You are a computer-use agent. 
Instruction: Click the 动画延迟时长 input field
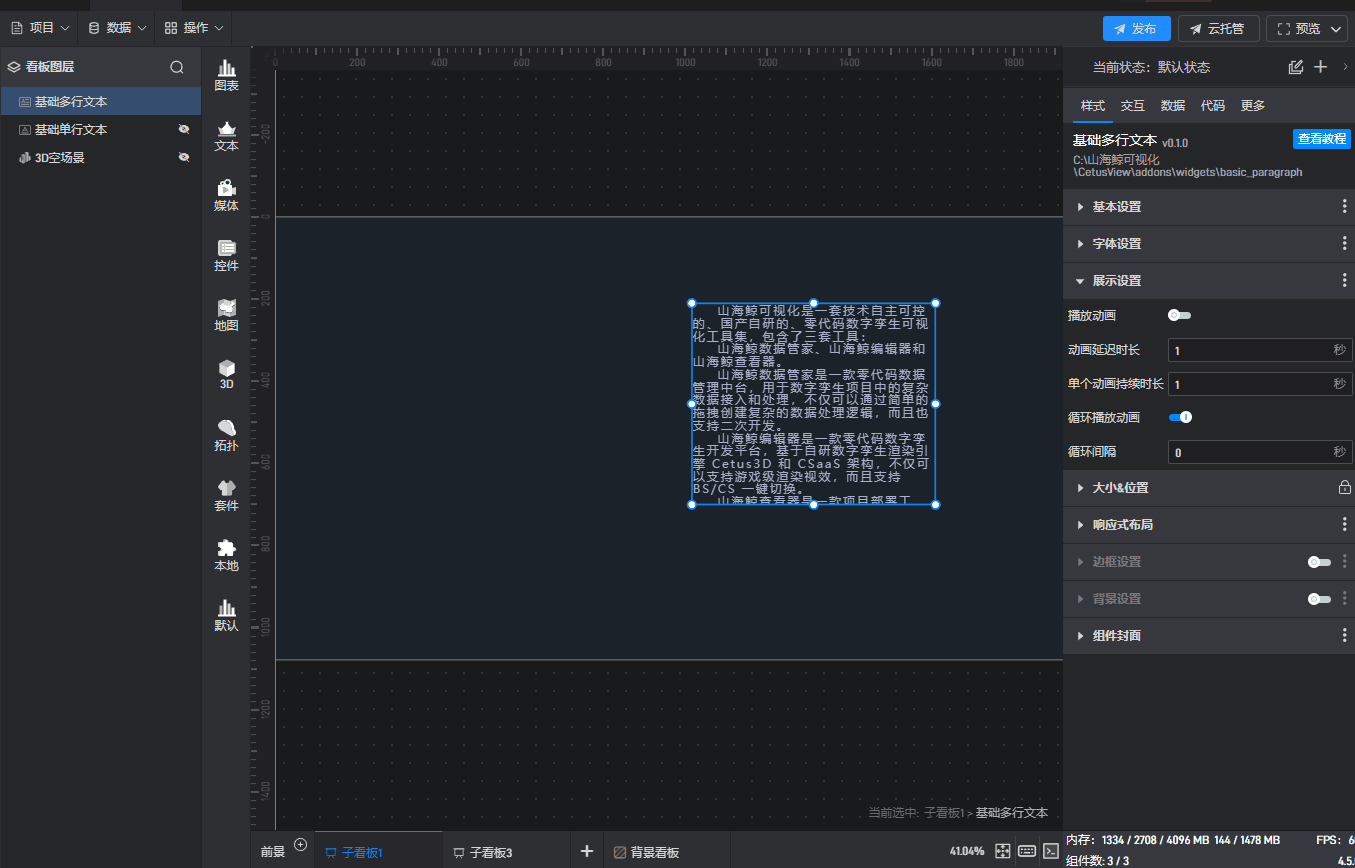[x=1260, y=350]
